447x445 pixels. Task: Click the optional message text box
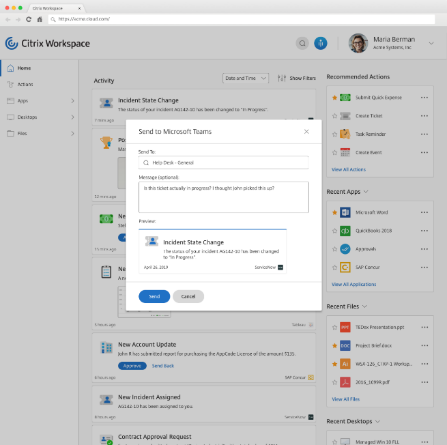(x=223, y=197)
